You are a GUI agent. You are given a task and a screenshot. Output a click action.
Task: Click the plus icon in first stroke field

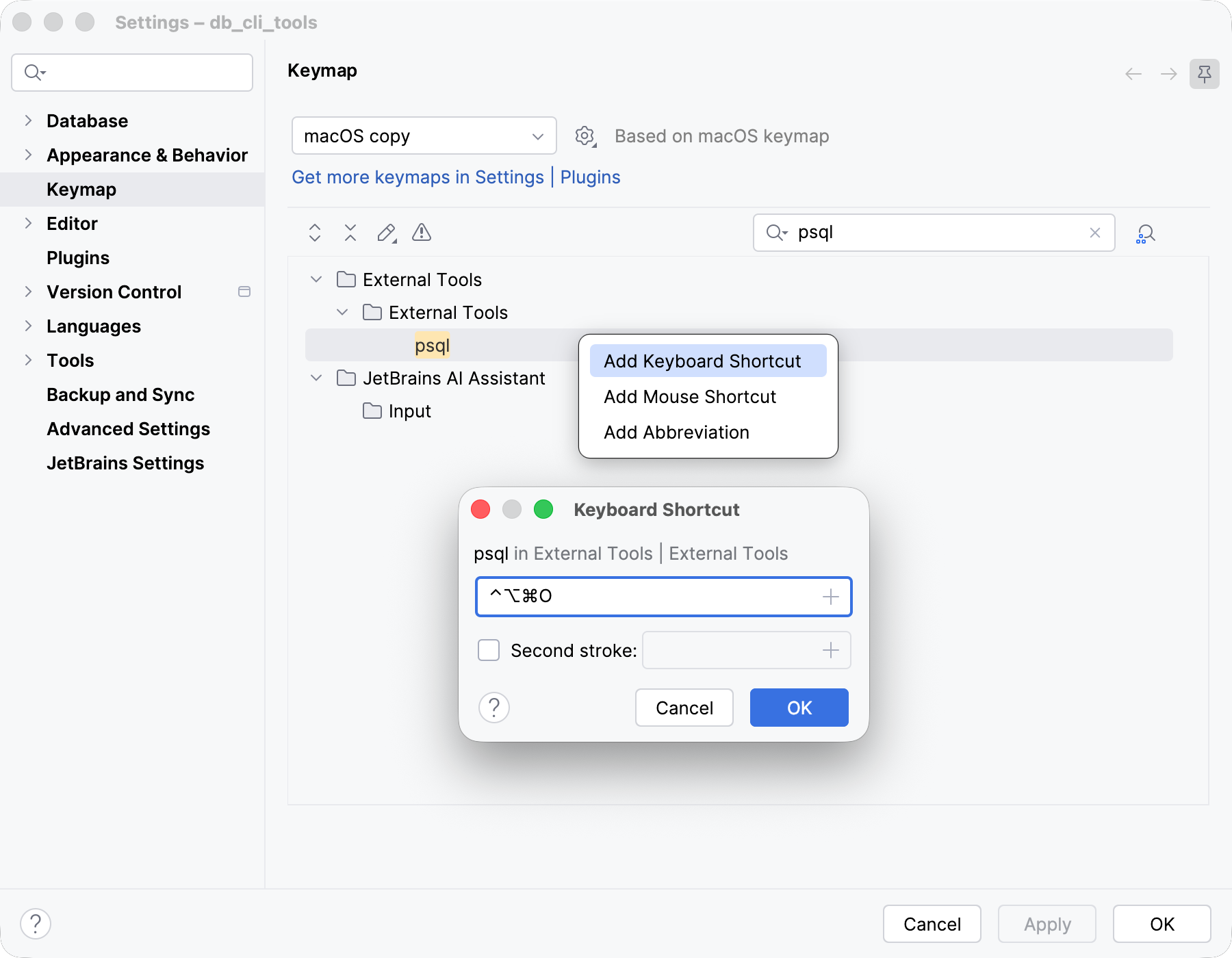click(x=831, y=597)
